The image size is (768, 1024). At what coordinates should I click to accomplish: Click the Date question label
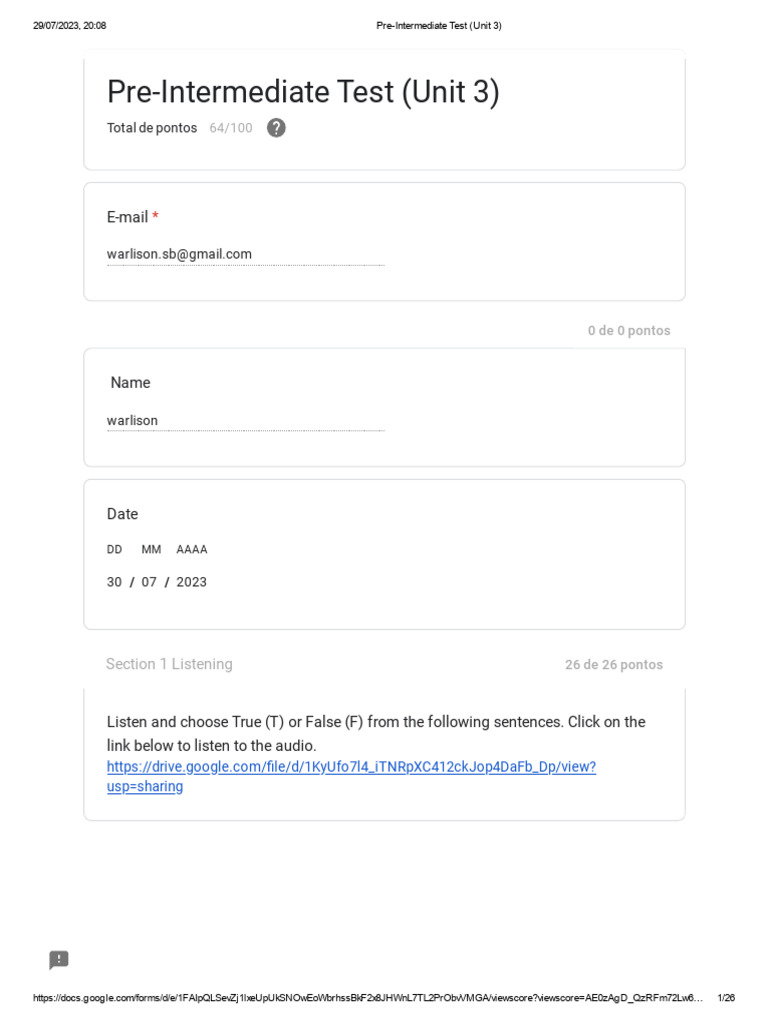pyautogui.click(x=122, y=514)
